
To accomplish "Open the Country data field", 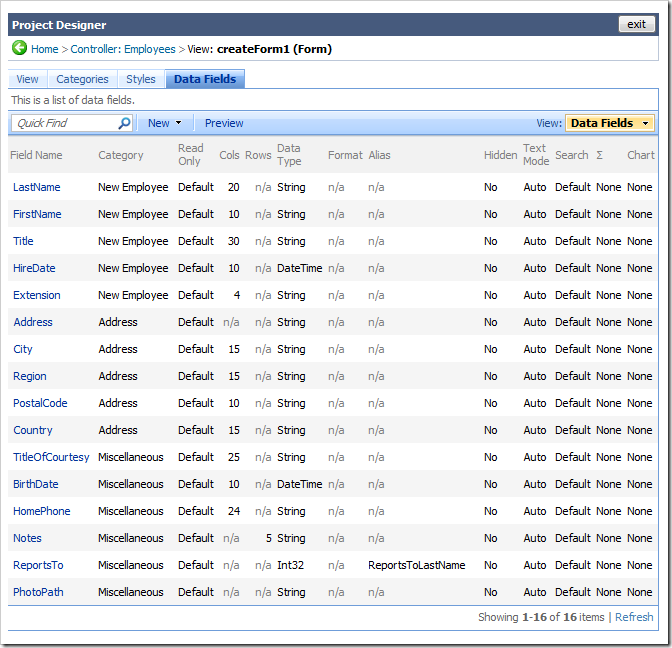I will coord(33,430).
